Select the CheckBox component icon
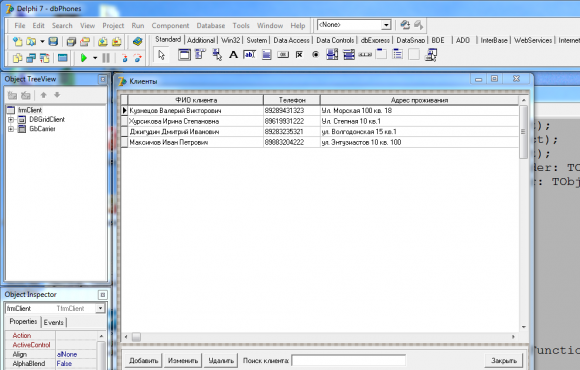Image resolution: width=580 pixels, height=370 pixels. pos(299,55)
